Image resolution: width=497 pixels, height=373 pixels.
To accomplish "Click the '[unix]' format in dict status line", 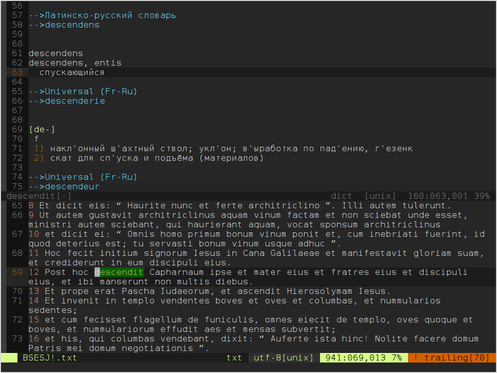I will tap(380, 196).
